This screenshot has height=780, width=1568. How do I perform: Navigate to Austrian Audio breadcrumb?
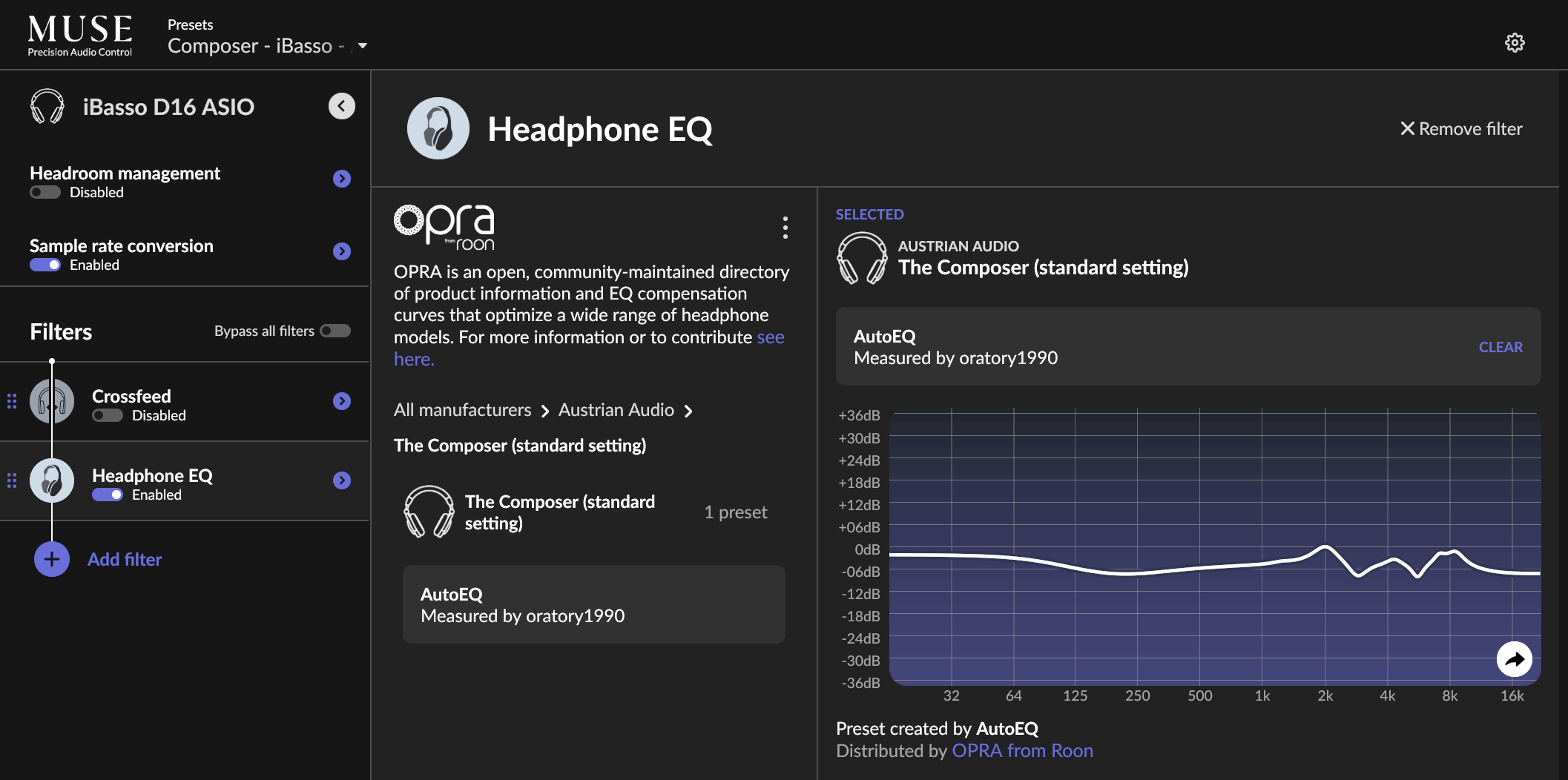(616, 410)
